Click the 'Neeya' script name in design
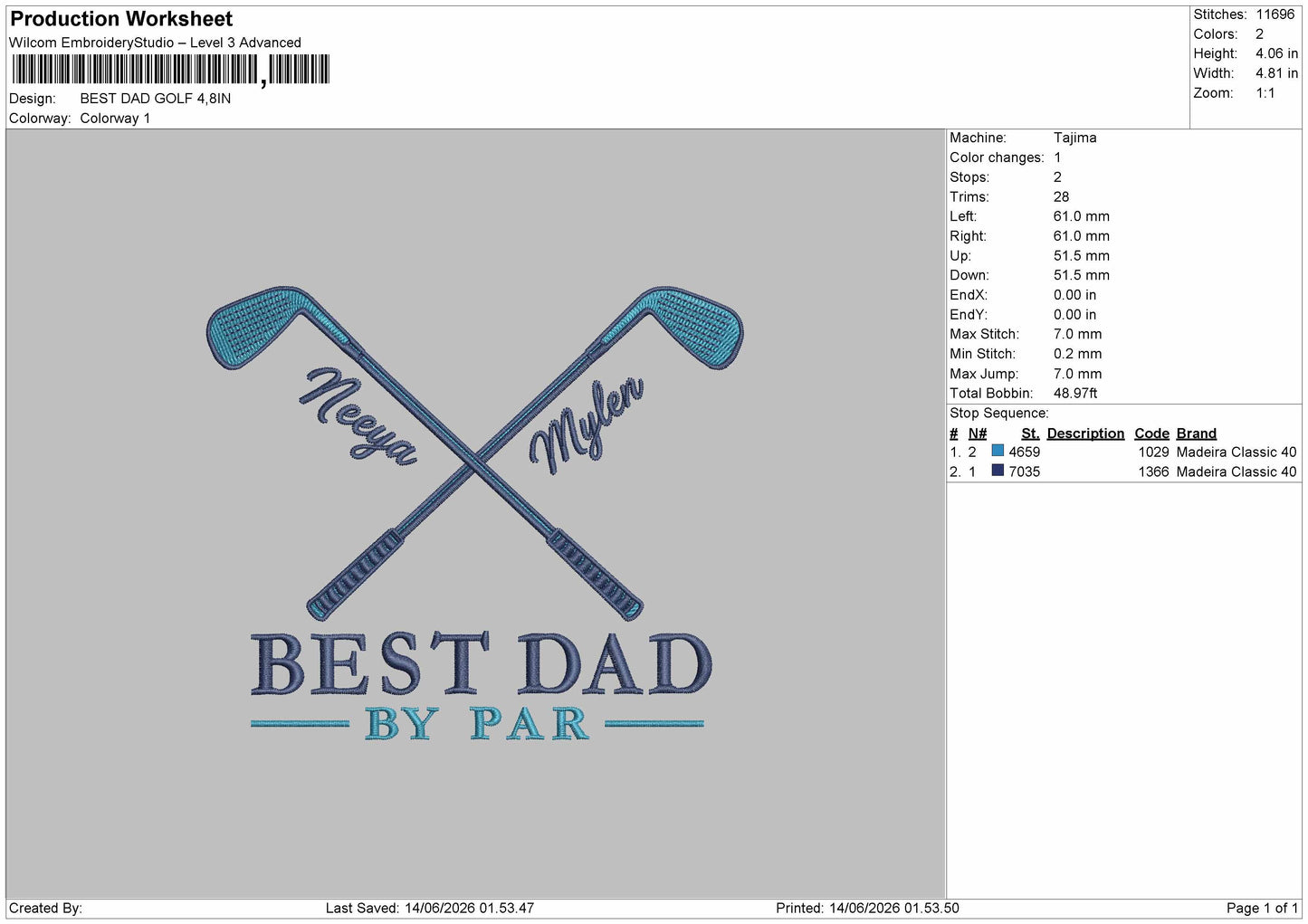Image resolution: width=1308 pixels, height=924 pixels. (x=358, y=416)
